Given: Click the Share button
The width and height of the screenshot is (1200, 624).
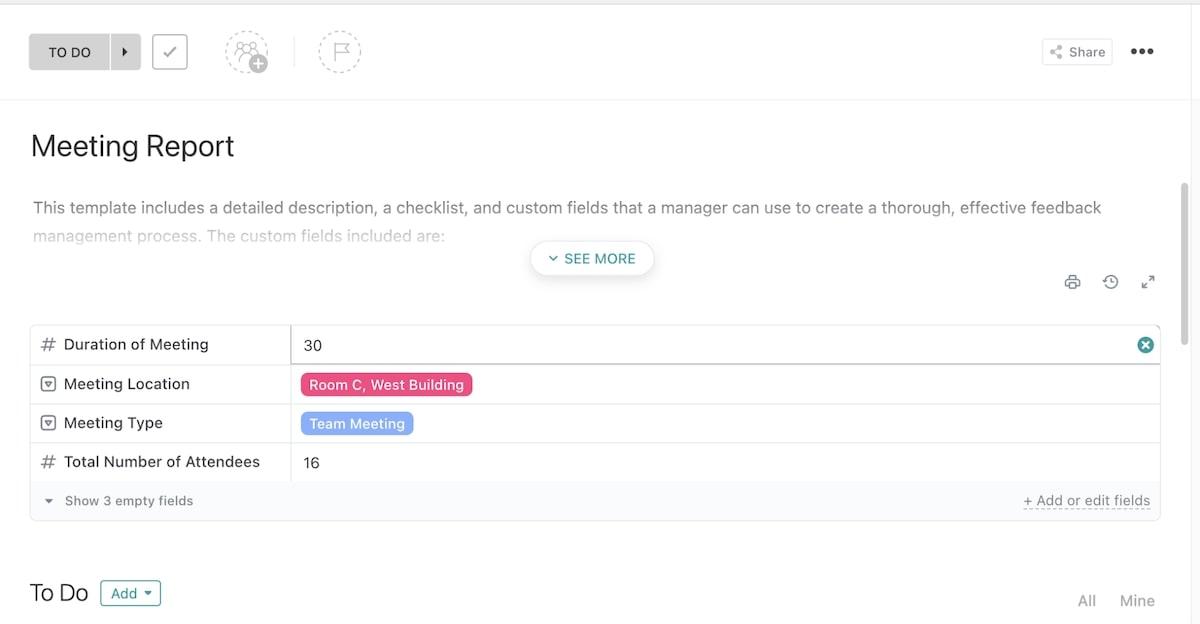Looking at the screenshot, I should click(x=1077, y=52).
